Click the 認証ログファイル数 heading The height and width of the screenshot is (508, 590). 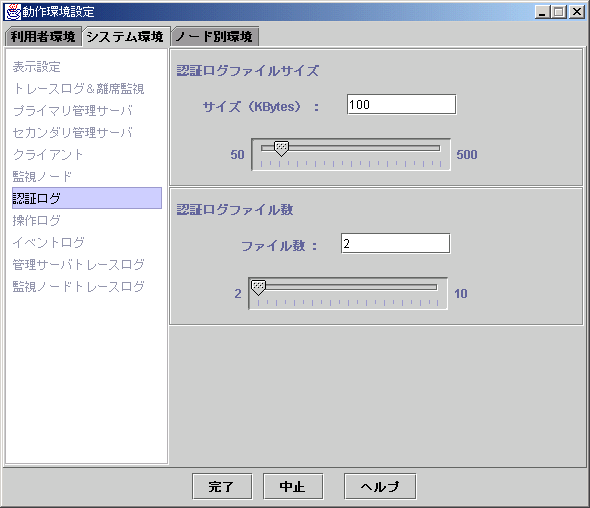pyautogui.click(x=235, y=210)
